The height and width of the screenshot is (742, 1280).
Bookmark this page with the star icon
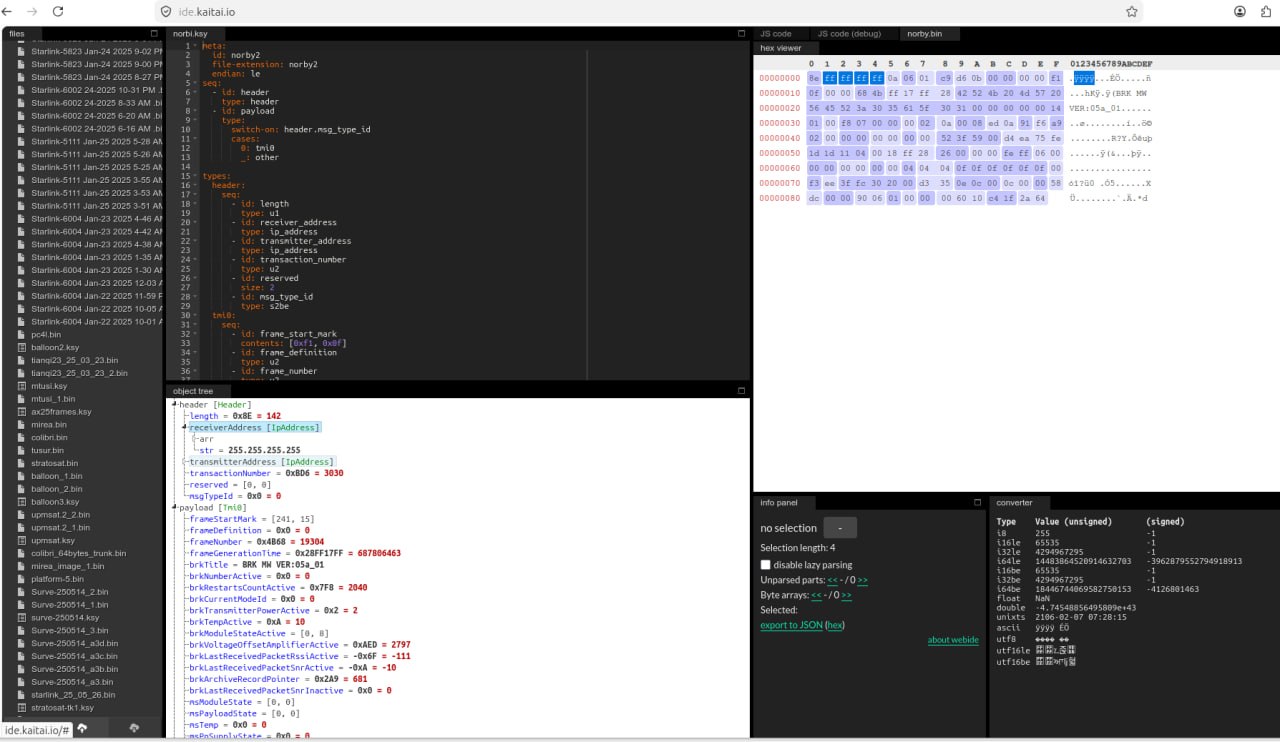click(x=1131, y=12)
